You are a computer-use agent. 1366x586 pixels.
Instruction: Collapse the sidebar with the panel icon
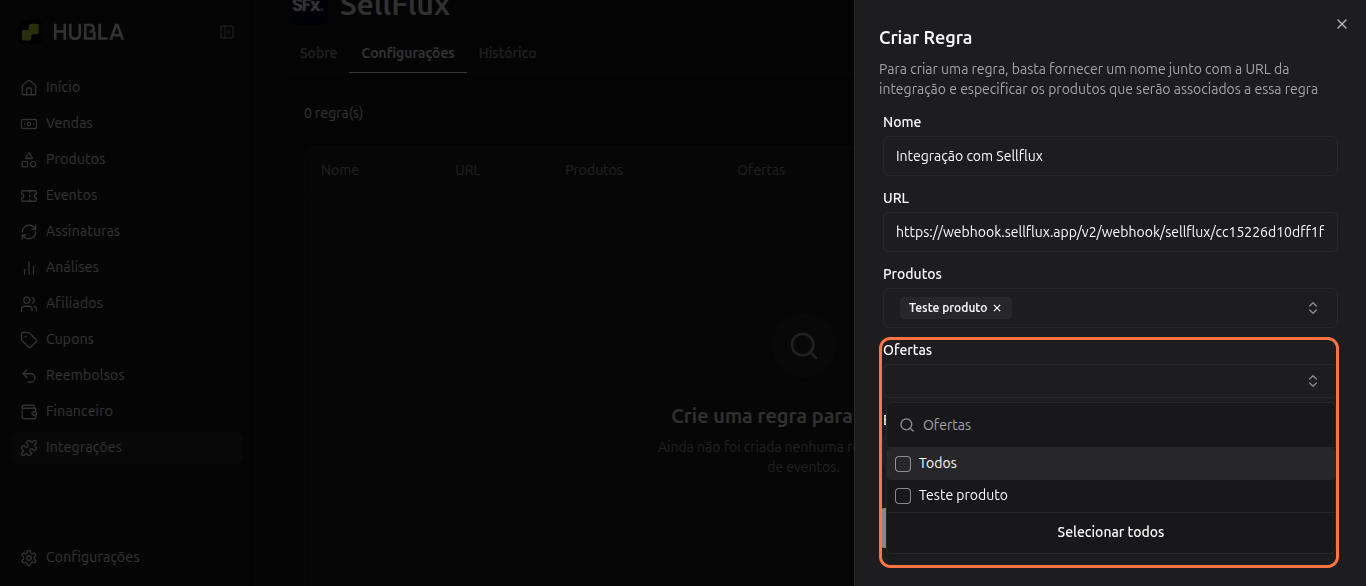click(x=227, y=32)
